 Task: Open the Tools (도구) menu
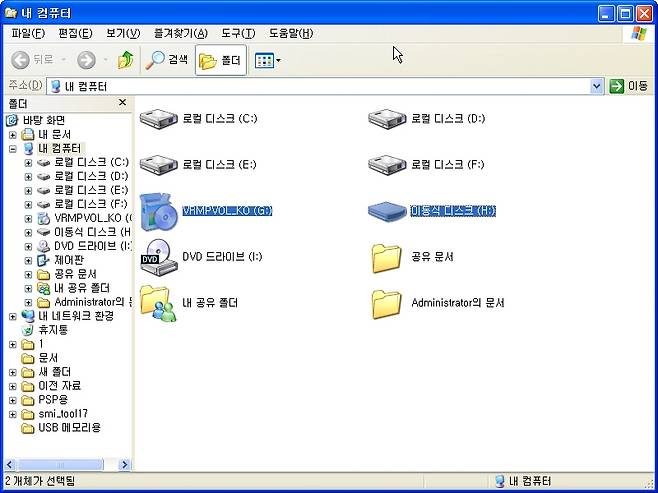pyautogui.click(x=237, y=33)
